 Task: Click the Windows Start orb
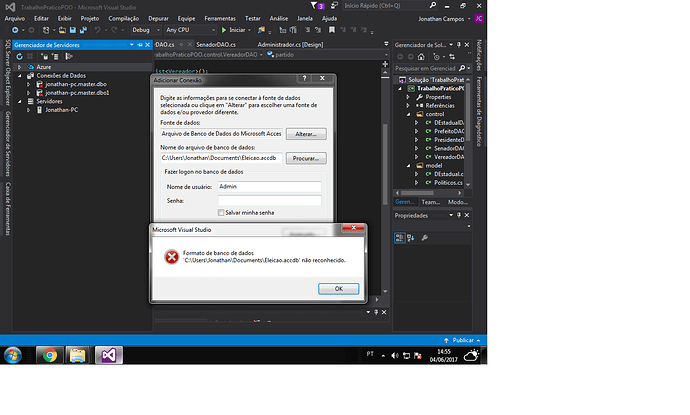[13, 355]
